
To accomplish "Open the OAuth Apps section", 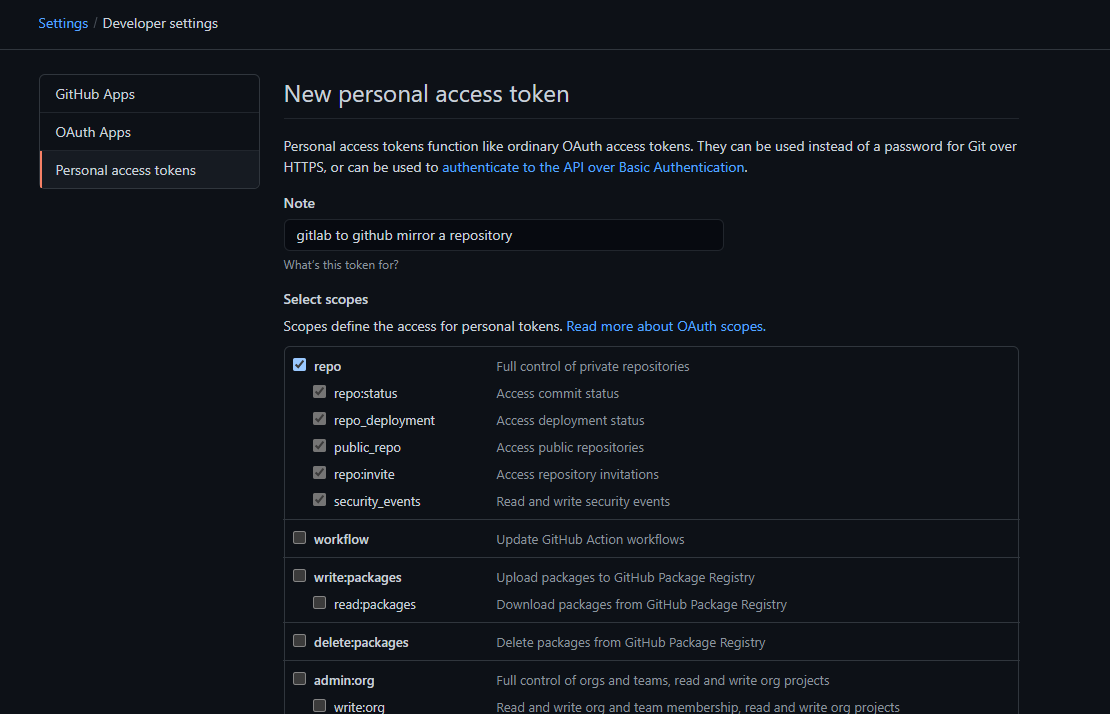I will (x=149, y=132).
